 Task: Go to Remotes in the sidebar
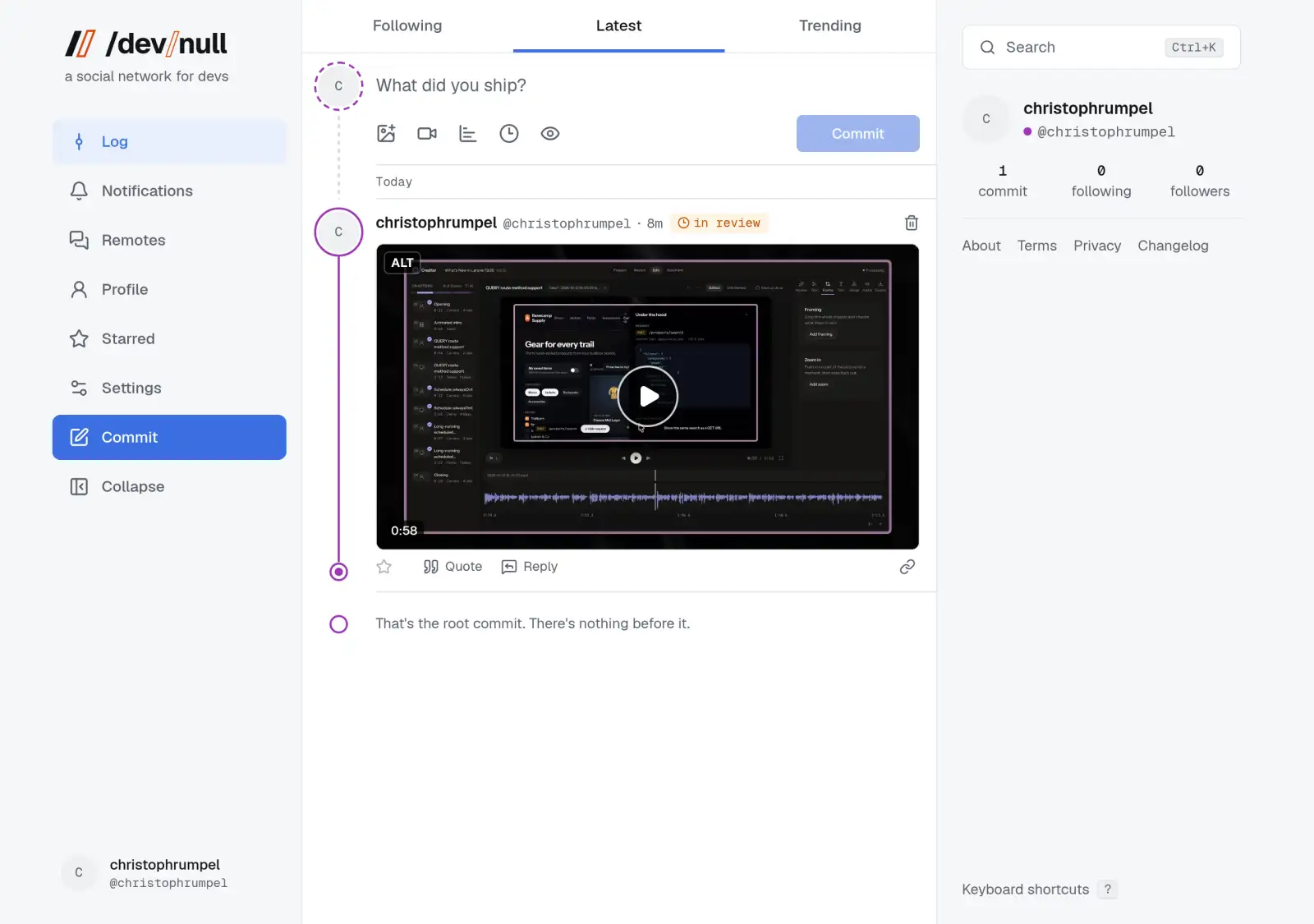[x=169, y=240]
